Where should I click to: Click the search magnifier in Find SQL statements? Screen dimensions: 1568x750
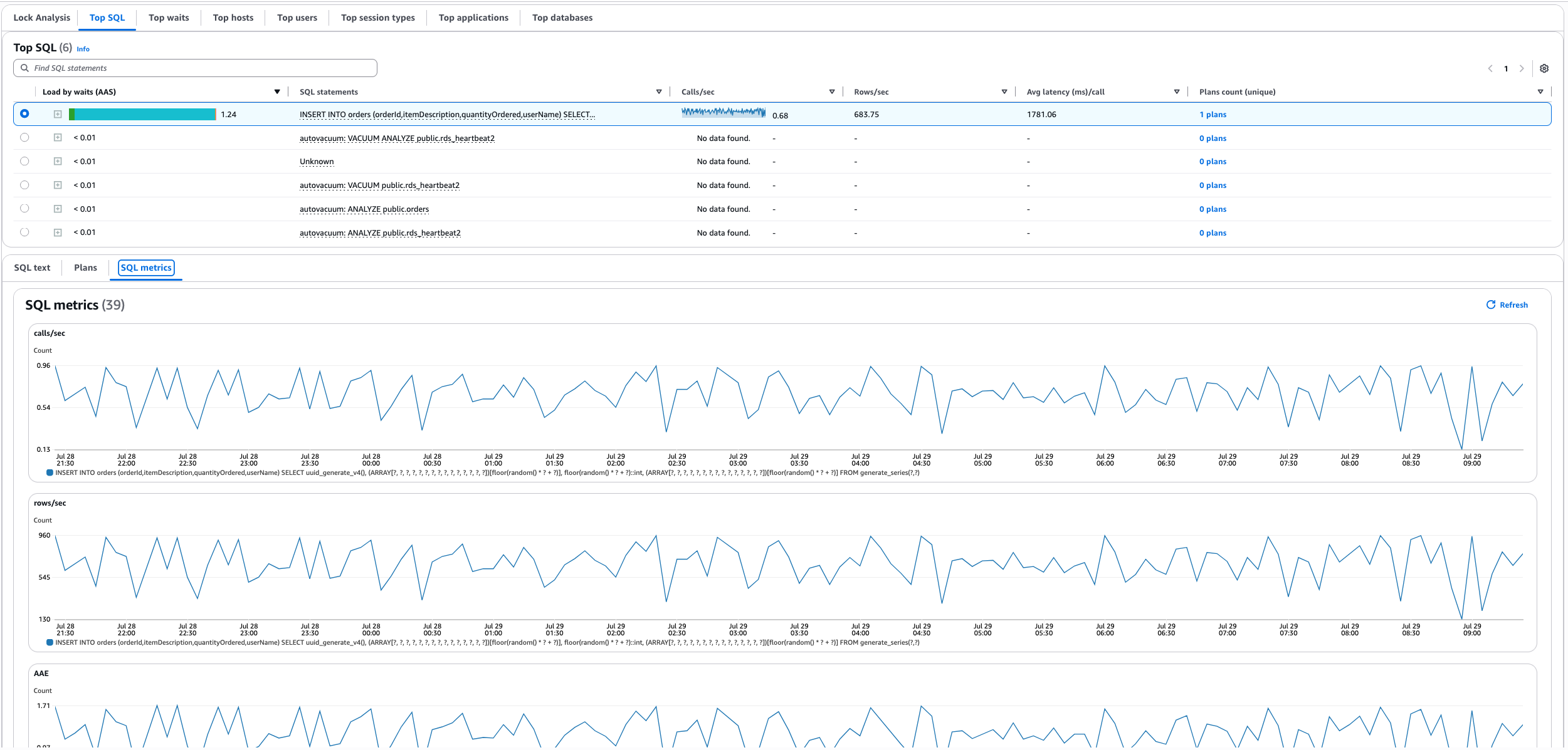point(24,68)
